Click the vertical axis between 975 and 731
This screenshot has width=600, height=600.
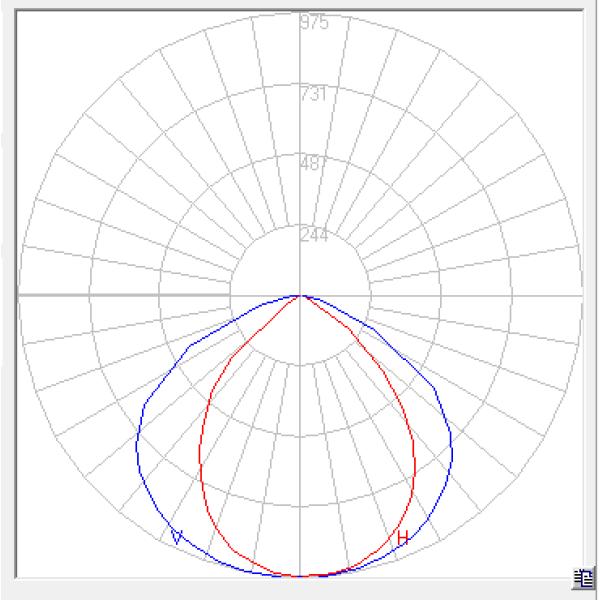(x=301, y=58)
